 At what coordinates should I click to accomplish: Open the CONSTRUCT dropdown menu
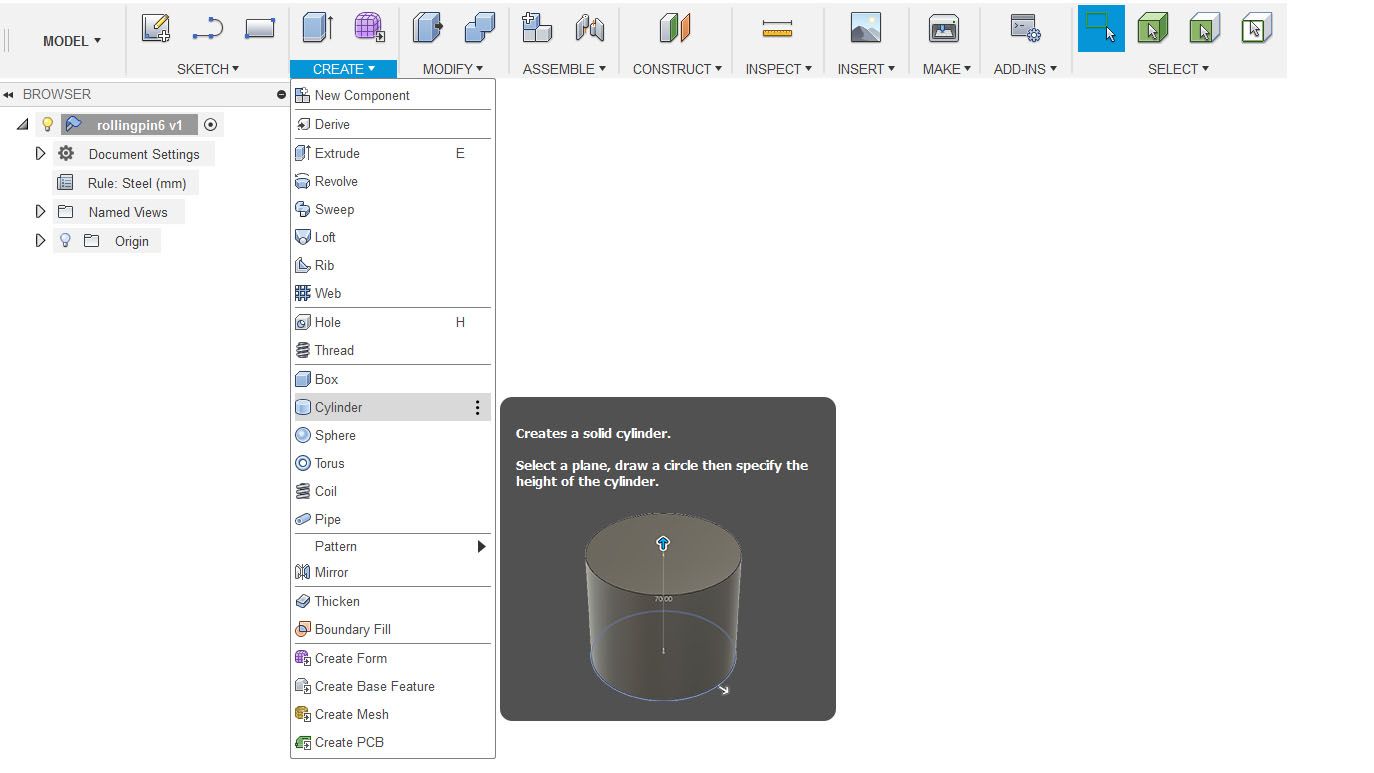[x=677, y=69]
